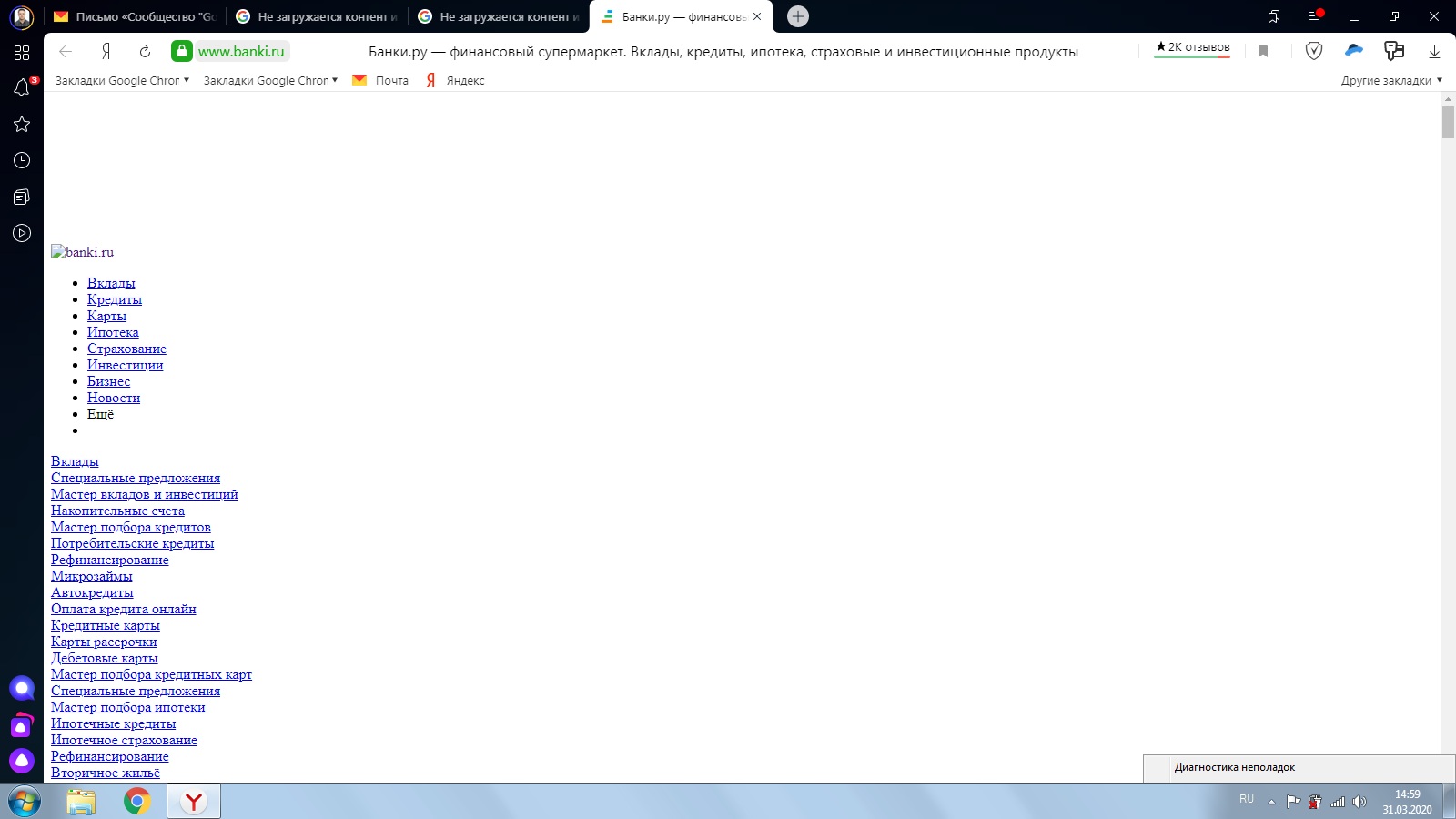Open 'Мастер вкладов и инвестиций' link
1456x819 pixels.
coord(145,494)
